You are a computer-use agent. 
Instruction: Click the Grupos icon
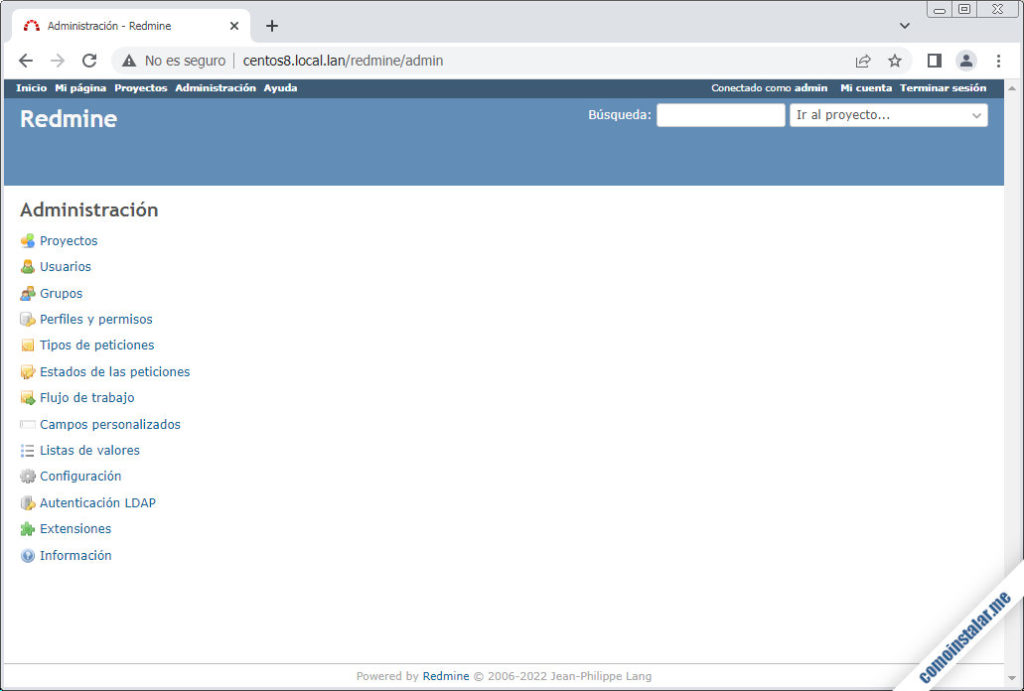(x=27, y=293)
